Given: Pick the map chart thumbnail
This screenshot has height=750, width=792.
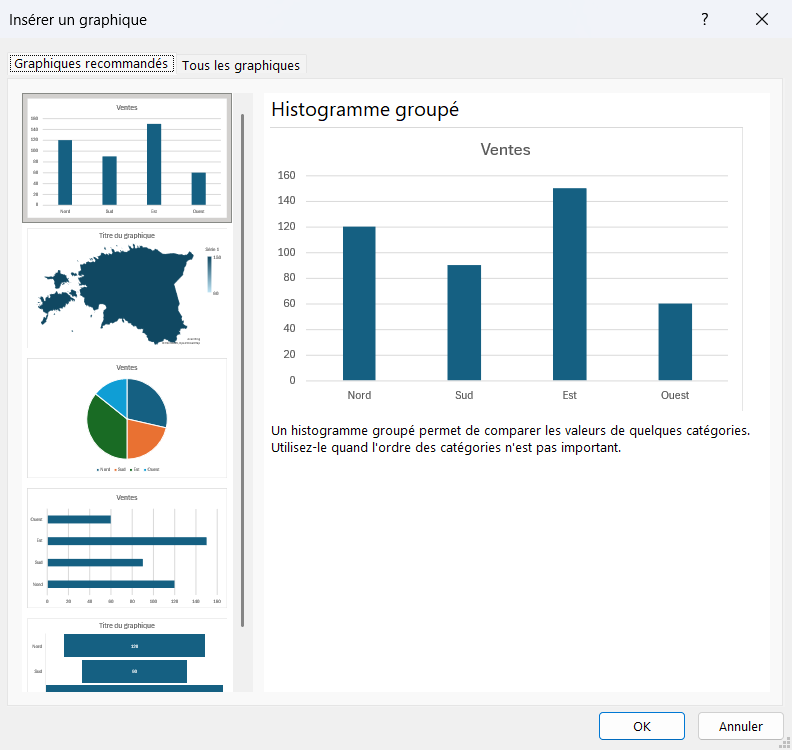Looking at the screenshot, I should [127, 288].
